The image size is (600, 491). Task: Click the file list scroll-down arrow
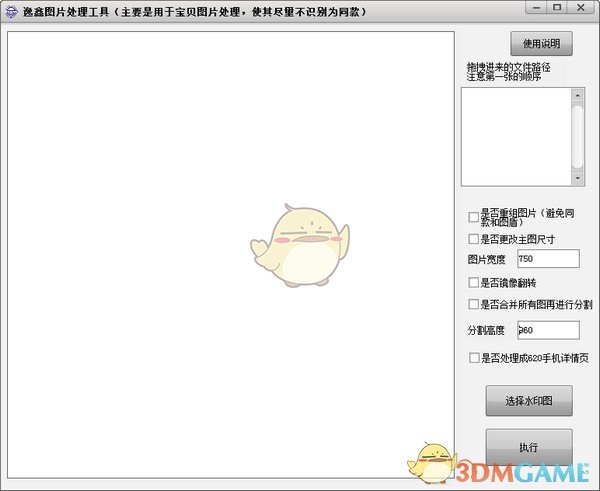(x=577, y=178)
